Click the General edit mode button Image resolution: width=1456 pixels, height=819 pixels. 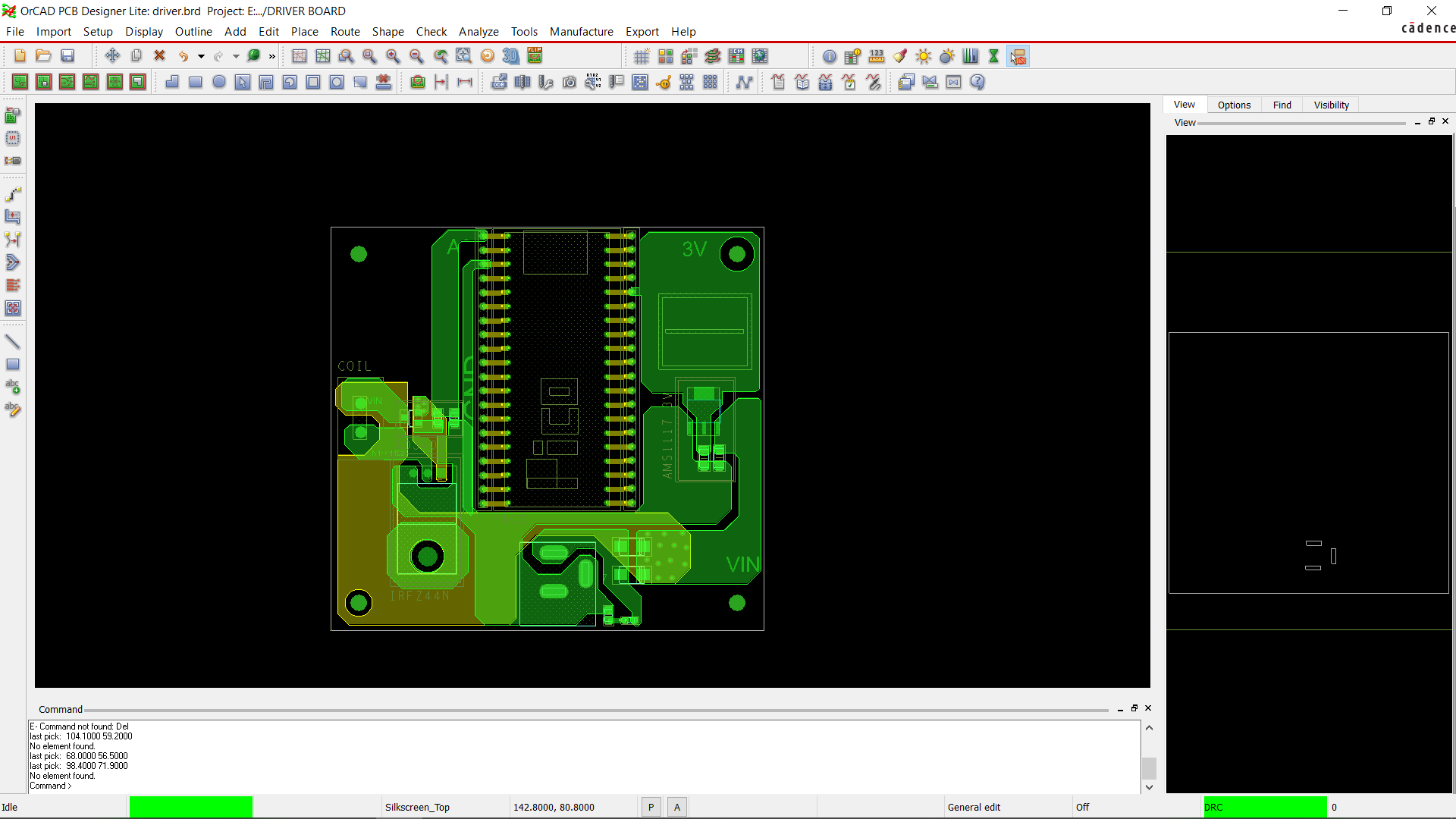point(974,808)
